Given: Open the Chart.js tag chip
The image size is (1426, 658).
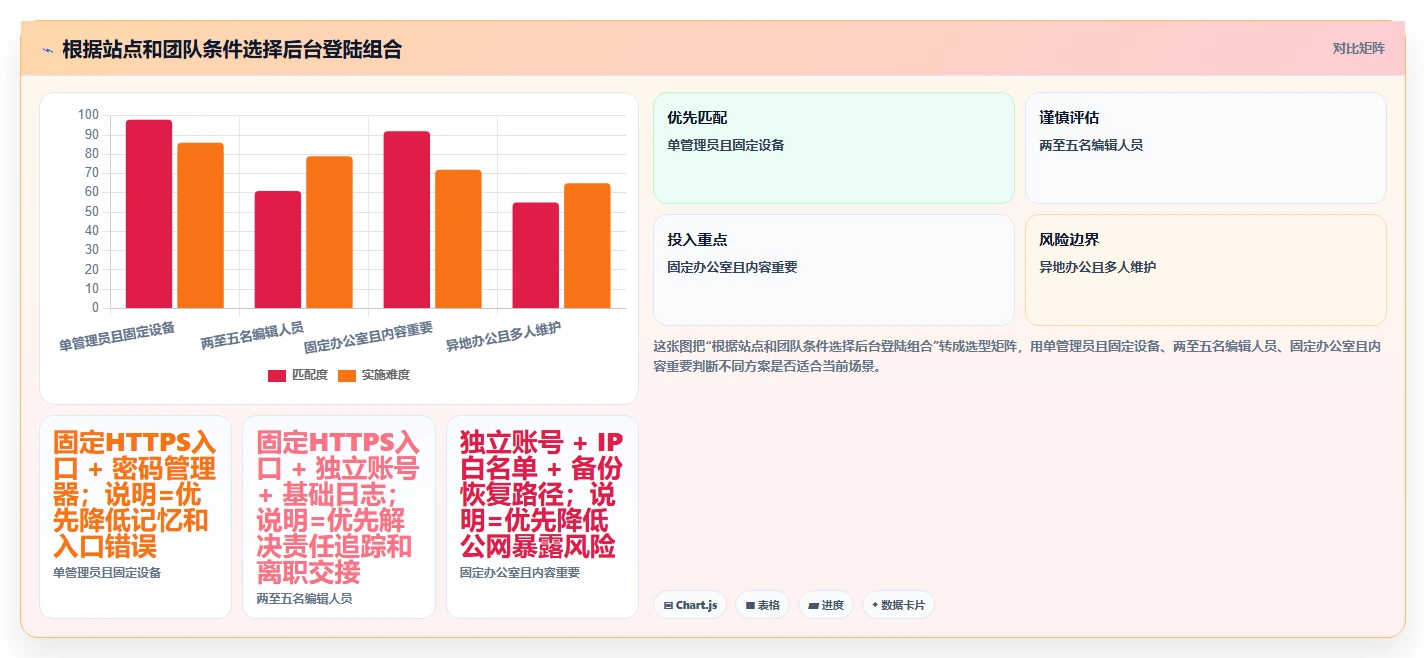Looking at the screenshot, I should (690, 605).
